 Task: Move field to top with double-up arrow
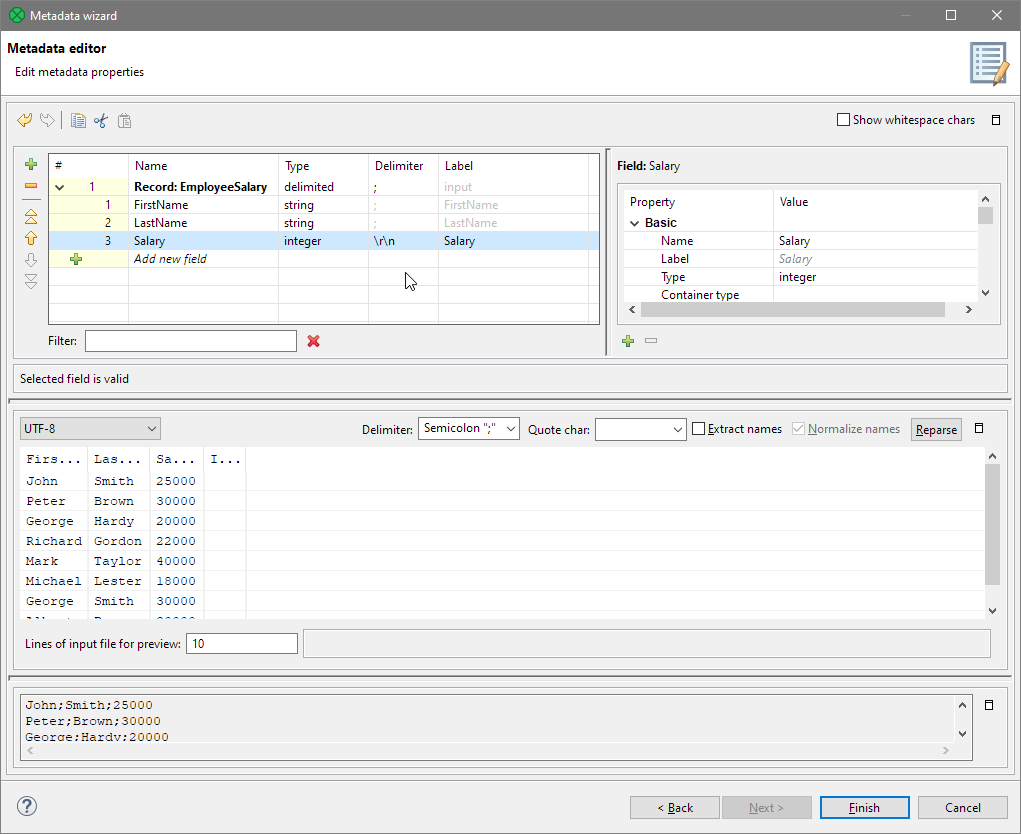[x=31, y=215]
